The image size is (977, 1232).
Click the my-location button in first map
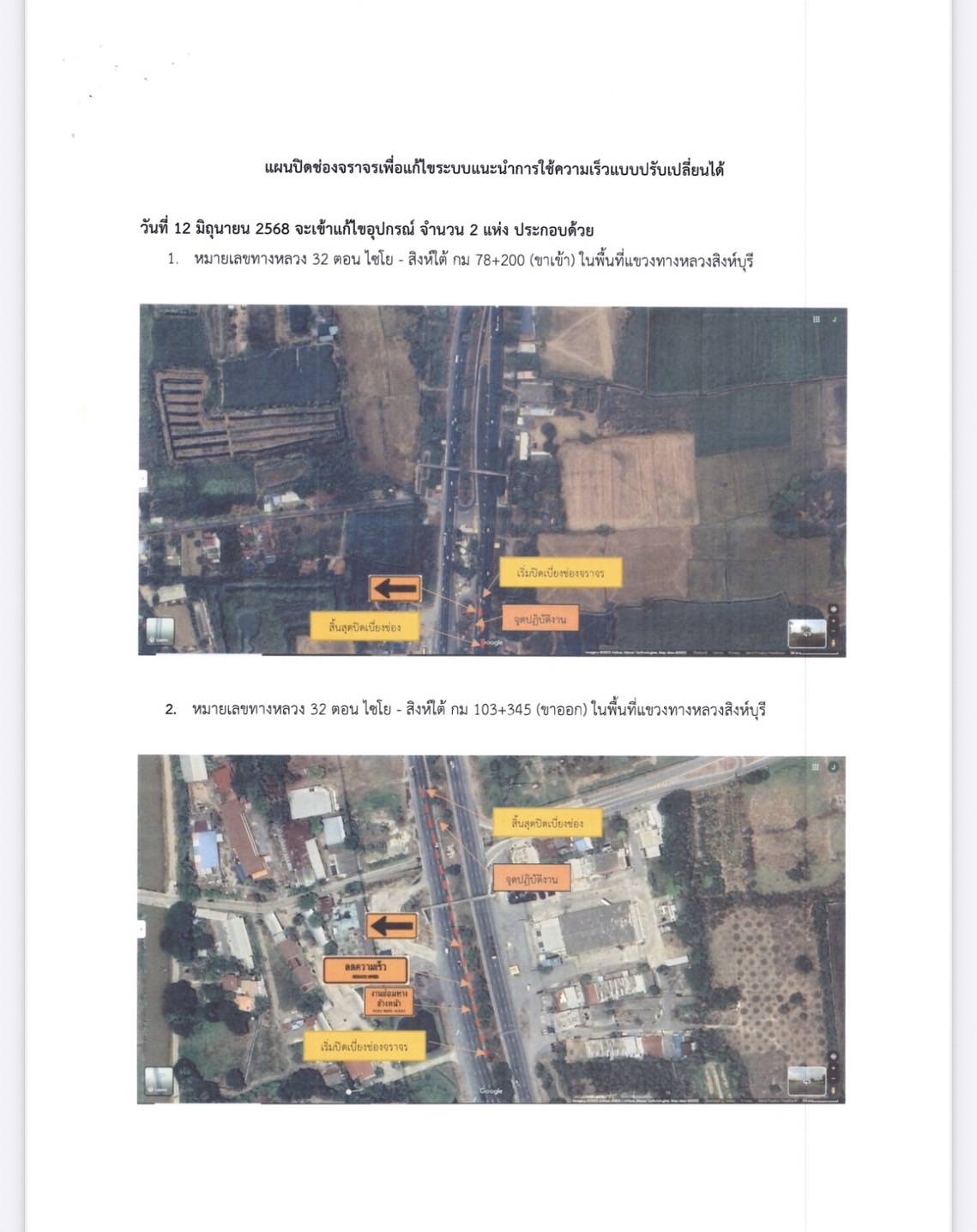coord(833,610)
